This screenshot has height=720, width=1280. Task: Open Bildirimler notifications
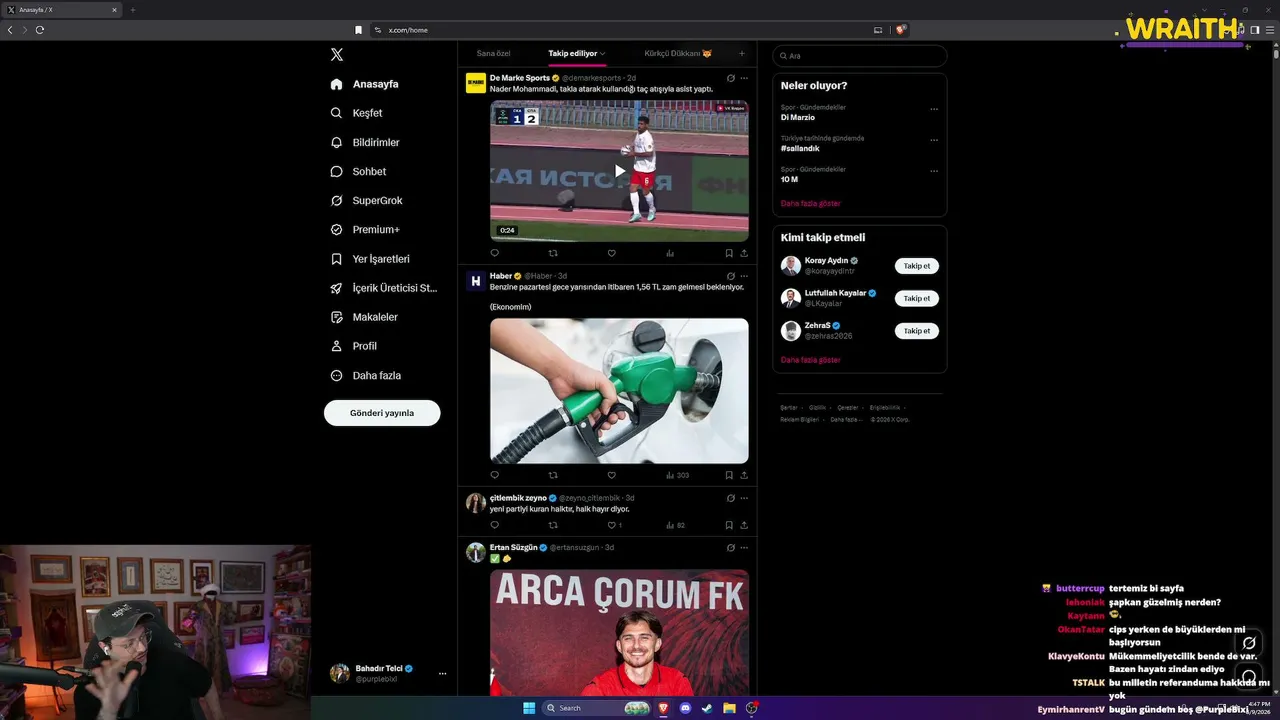pyautogui.click(x=365, y=142)
